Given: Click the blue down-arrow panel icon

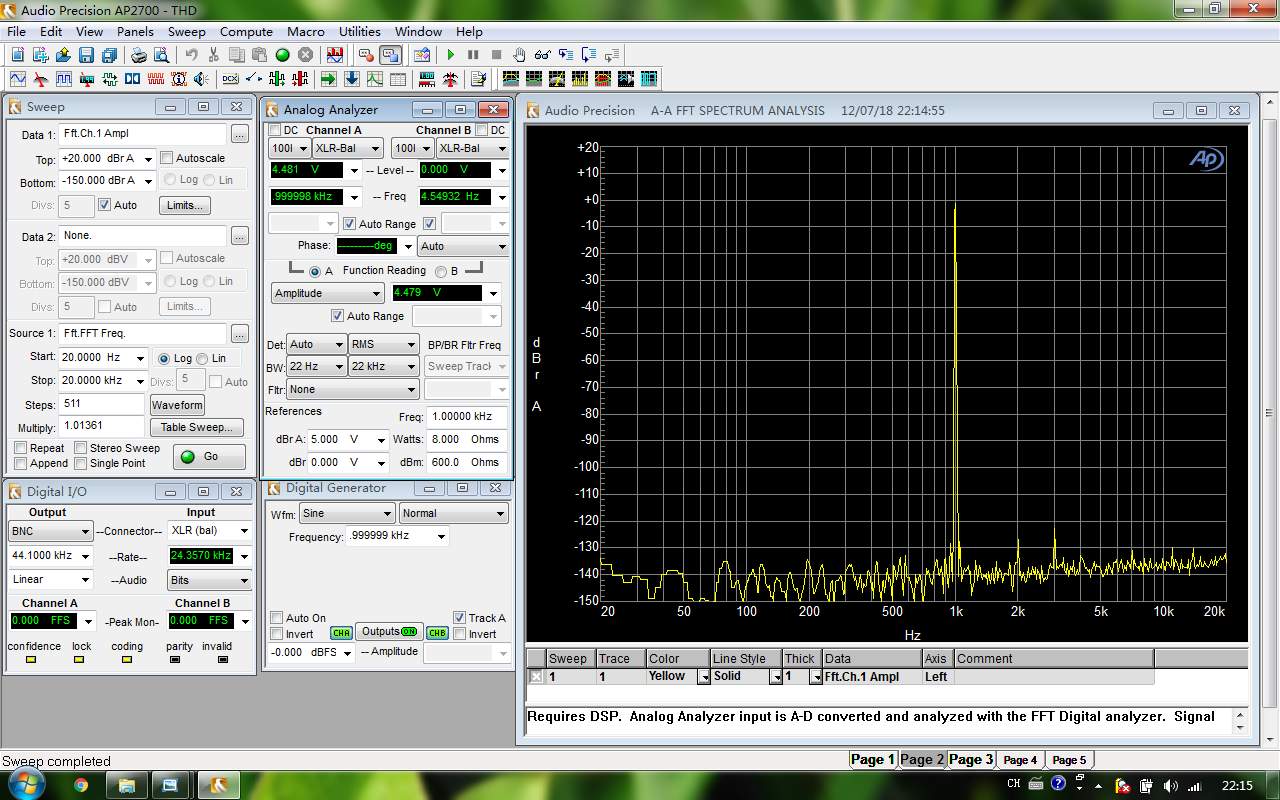Looking at the screenshot, I should click(x=352, y=79).
